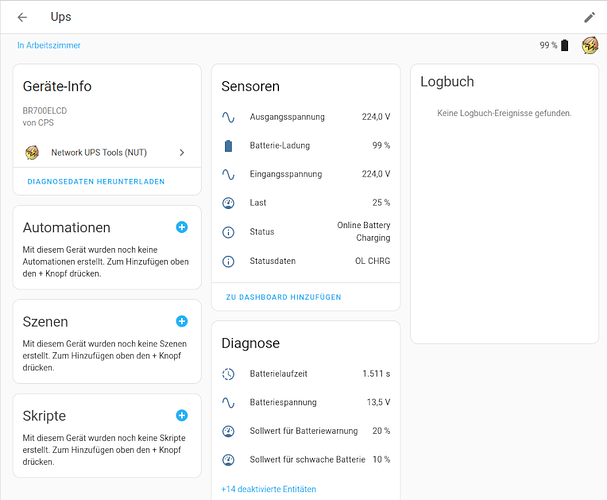
Task: Add a new script with plus icon
Action: tap(182, 415)
